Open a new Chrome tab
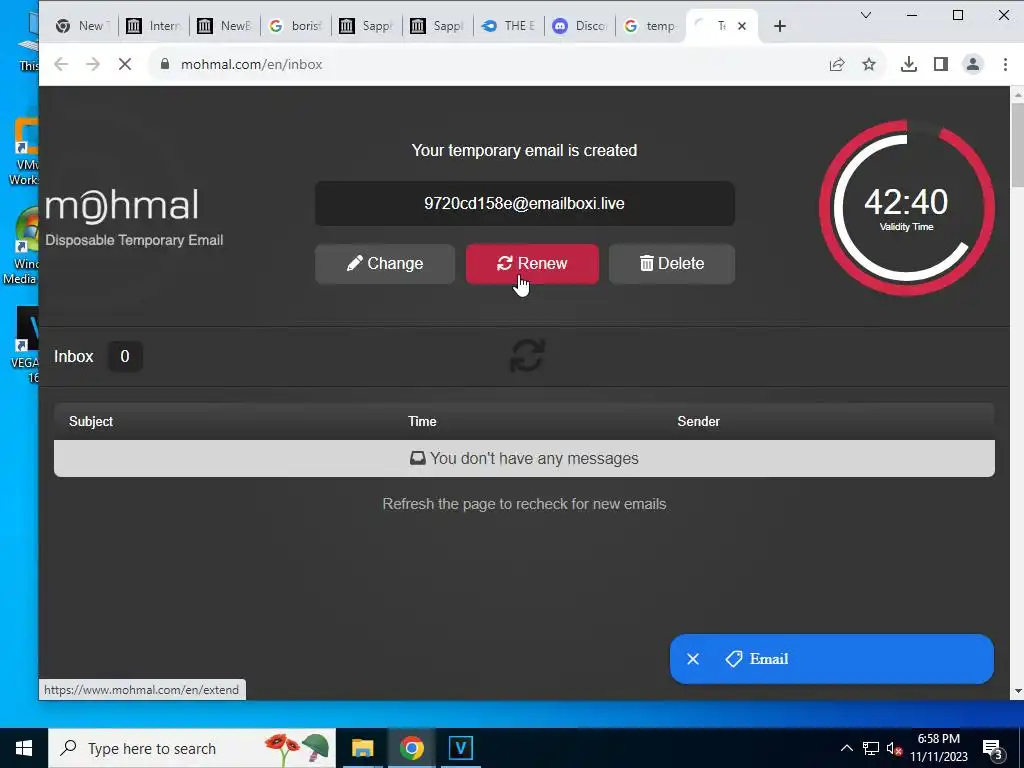Viewport: 1024px width, 768px height. click(x=780, y=26)
